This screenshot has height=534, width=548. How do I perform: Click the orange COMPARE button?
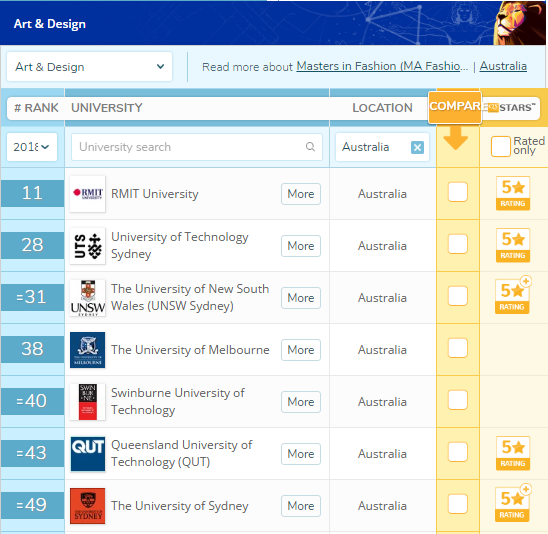click(x=455, y=107)
